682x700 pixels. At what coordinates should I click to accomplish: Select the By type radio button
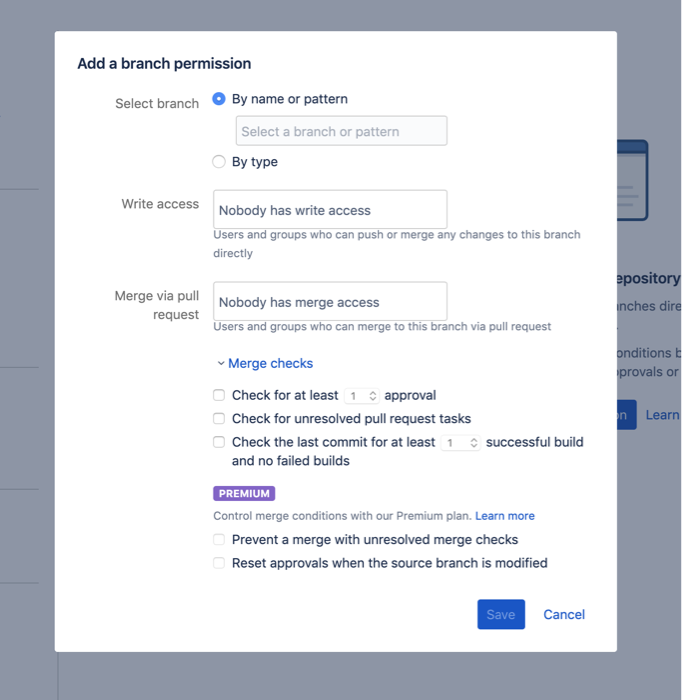pyautogui.click(x=219, y=162)
